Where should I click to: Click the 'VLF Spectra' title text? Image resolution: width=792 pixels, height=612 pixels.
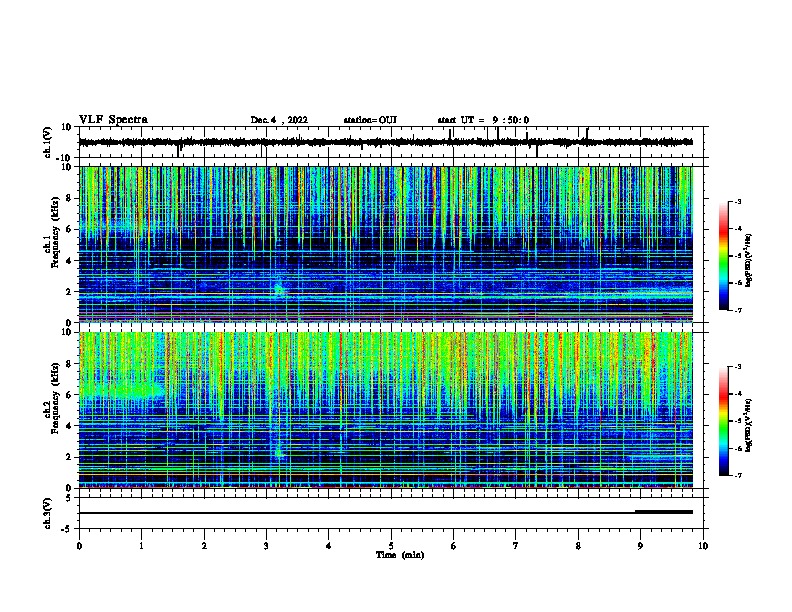(113, 120)
